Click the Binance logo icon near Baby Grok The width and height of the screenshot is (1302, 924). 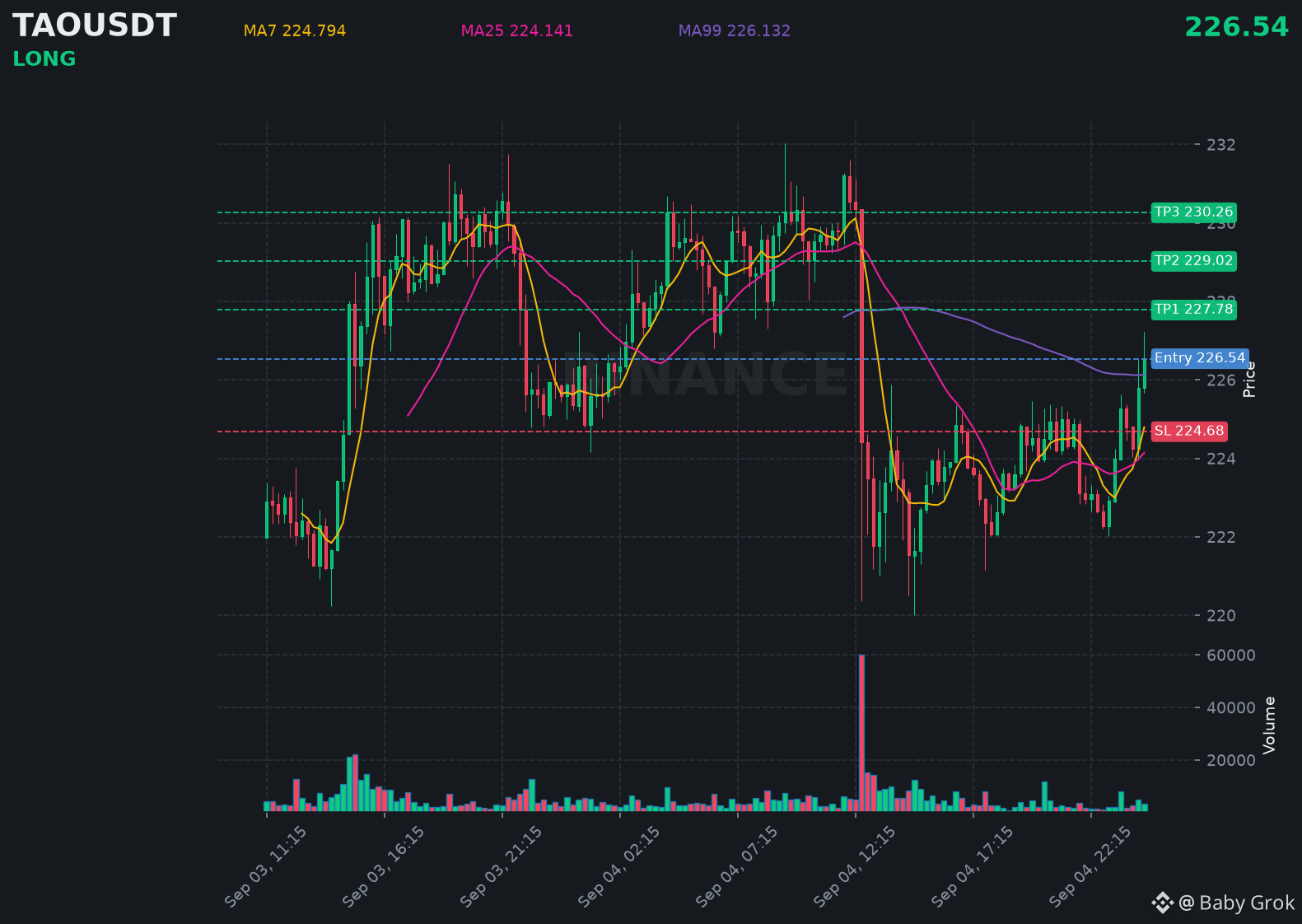pos(1162,903)
